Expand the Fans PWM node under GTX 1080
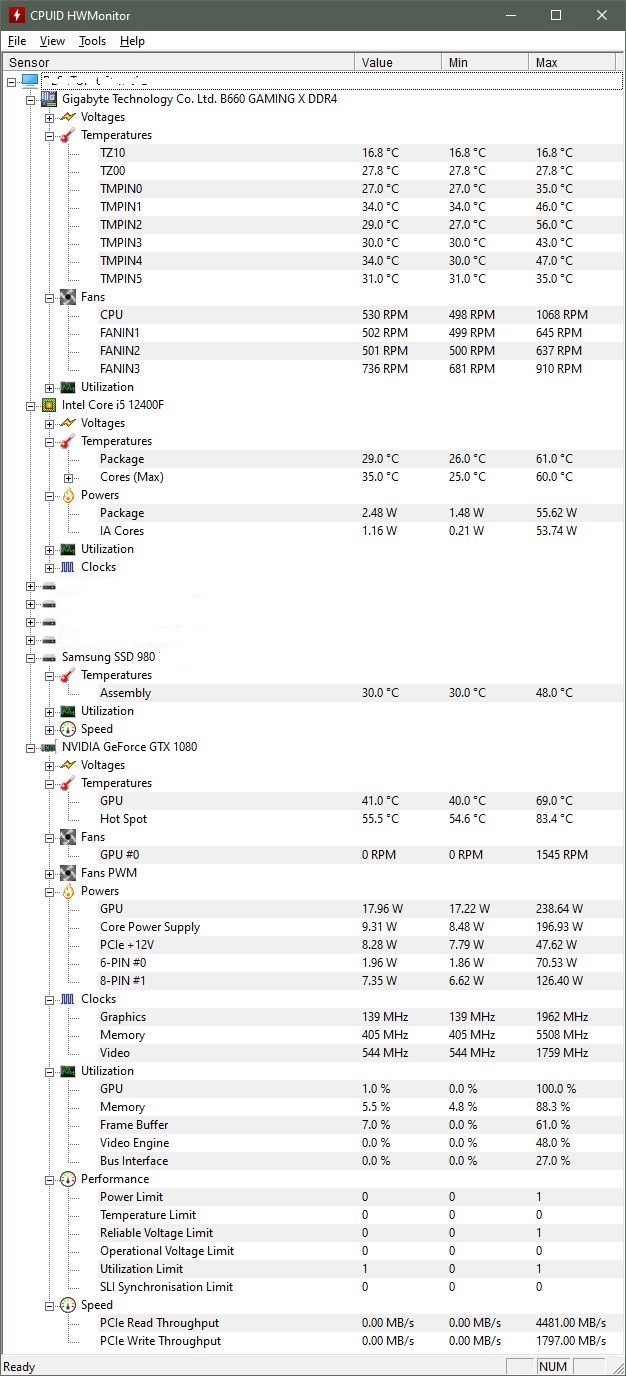This screenshot has height=1376, width=626. pyautogui.click(x=49, y=873)
